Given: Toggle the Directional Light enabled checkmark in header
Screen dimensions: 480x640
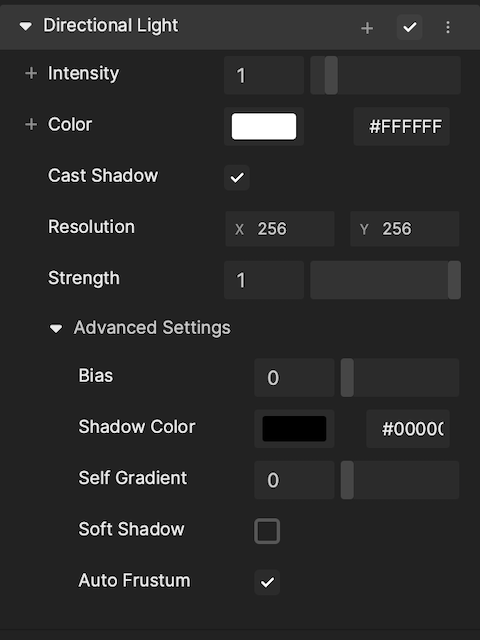Looking at the screenshot, I should click(409, 27).
